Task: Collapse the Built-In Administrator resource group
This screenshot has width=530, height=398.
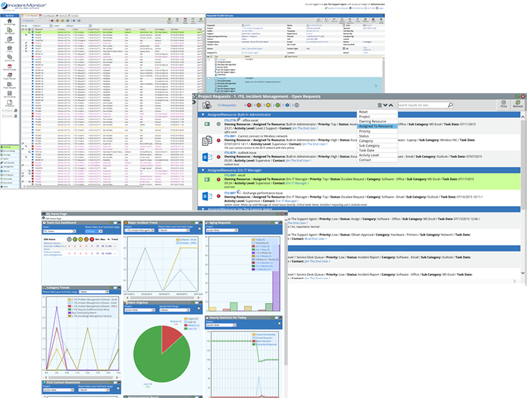Action: click(203, 115)
